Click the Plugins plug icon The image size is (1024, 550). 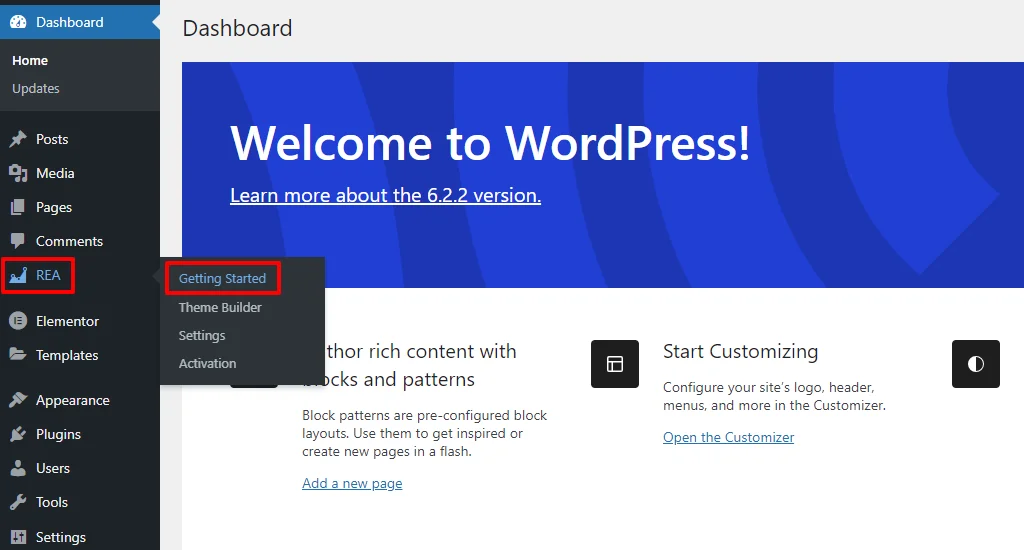[x=18, y=434]
